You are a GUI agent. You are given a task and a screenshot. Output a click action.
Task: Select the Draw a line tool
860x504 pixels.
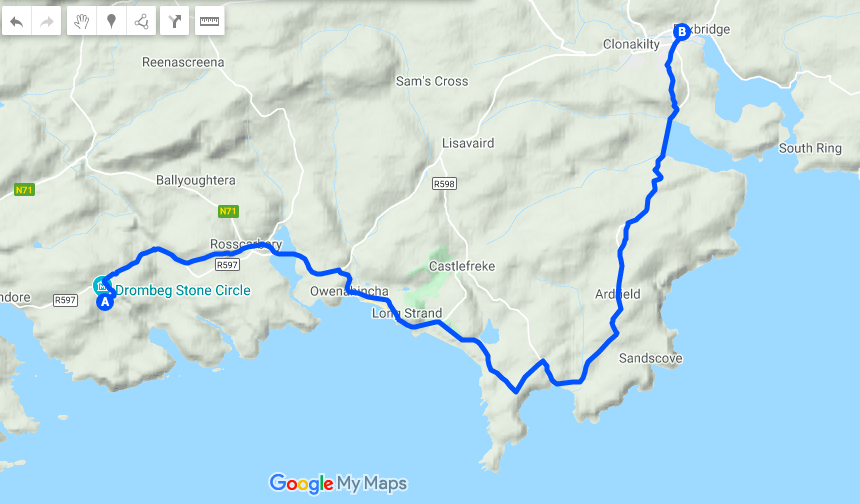coord(141,21)
